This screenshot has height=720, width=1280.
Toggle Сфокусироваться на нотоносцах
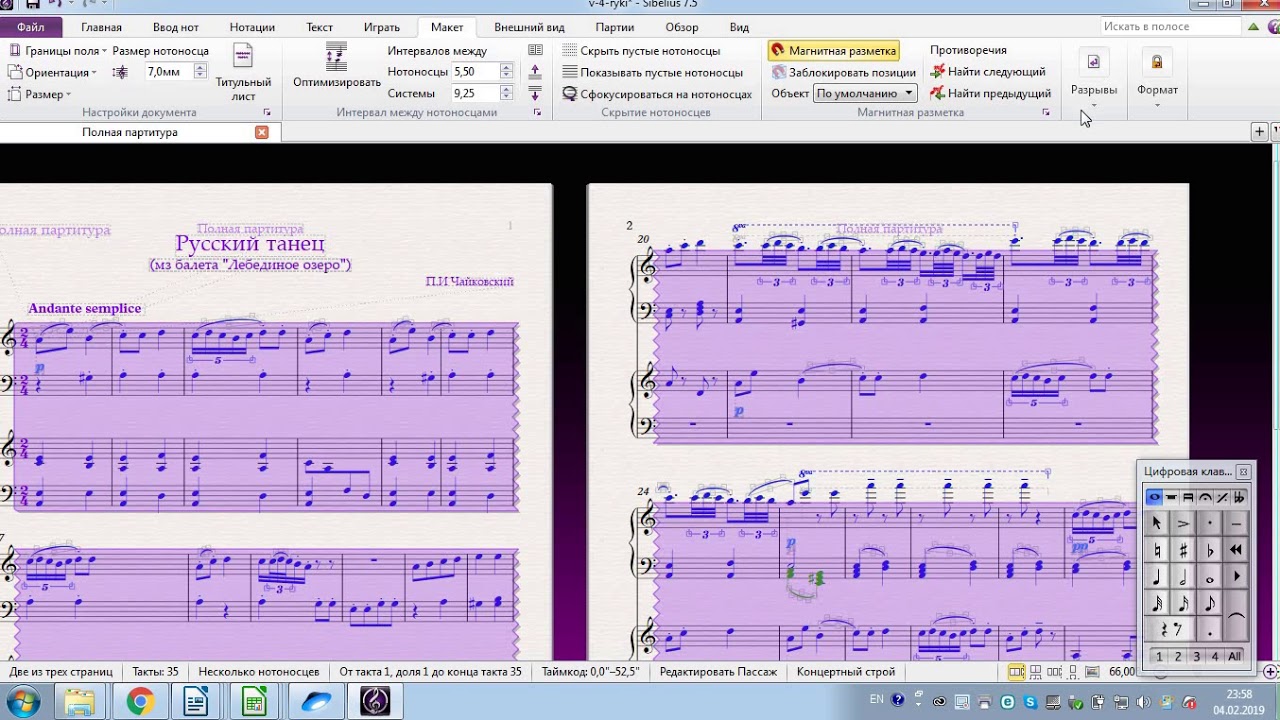[x=657, y=94]
